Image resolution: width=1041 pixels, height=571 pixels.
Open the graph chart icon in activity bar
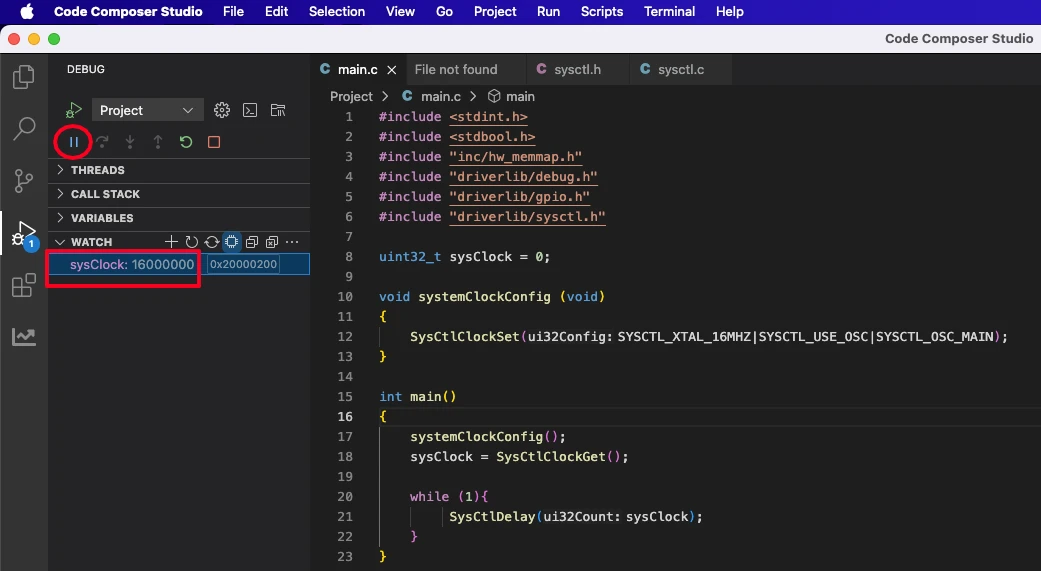[24, 337]
